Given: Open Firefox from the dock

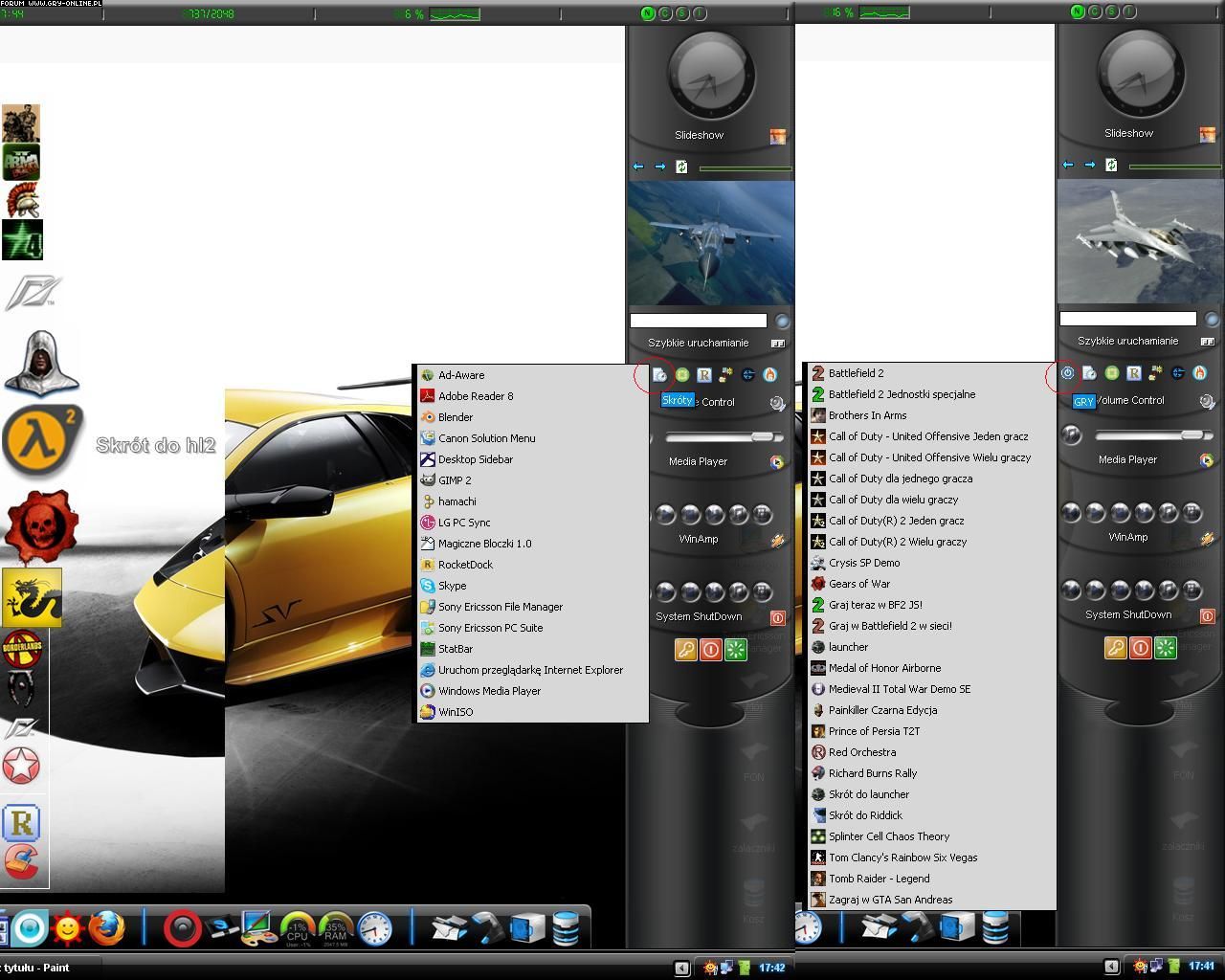Looking at the screenshot, I should [x=106, y=927].
